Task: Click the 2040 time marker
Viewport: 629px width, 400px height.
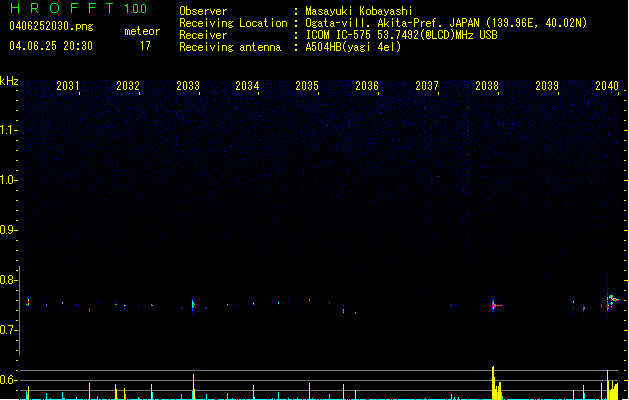Action: tap(607, 86)
